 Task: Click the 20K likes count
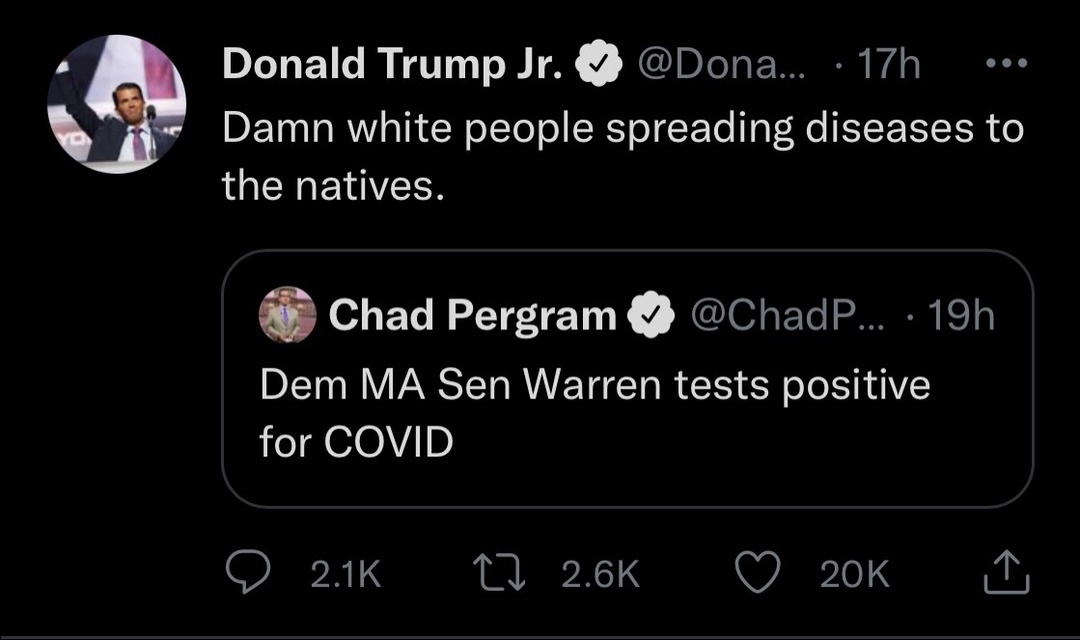pyautogui.click(x=854, y=573)
